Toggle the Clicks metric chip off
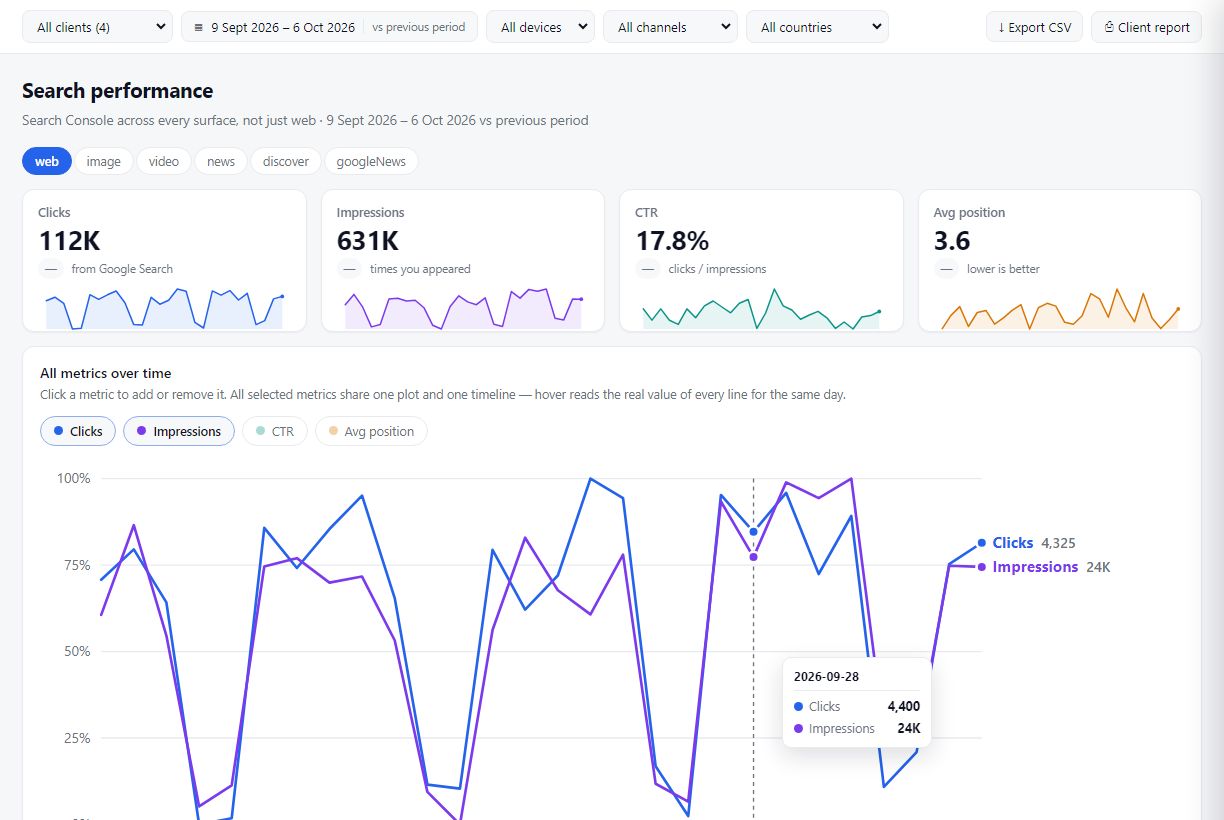 [x=78, y=431]
